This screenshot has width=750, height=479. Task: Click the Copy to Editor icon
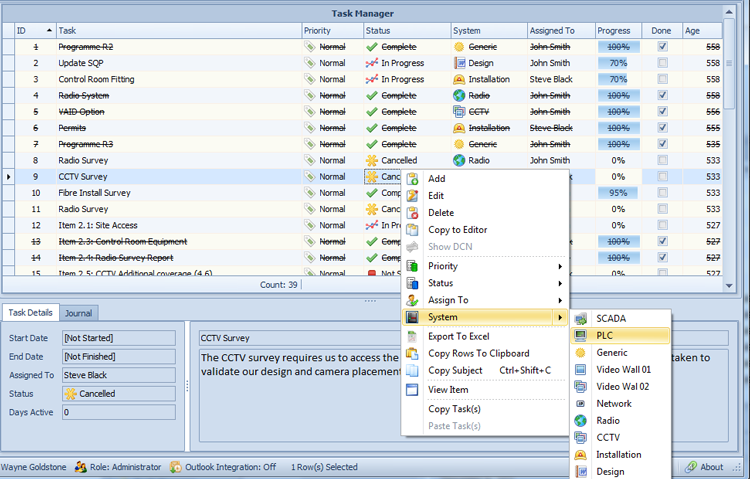point(412,230)
